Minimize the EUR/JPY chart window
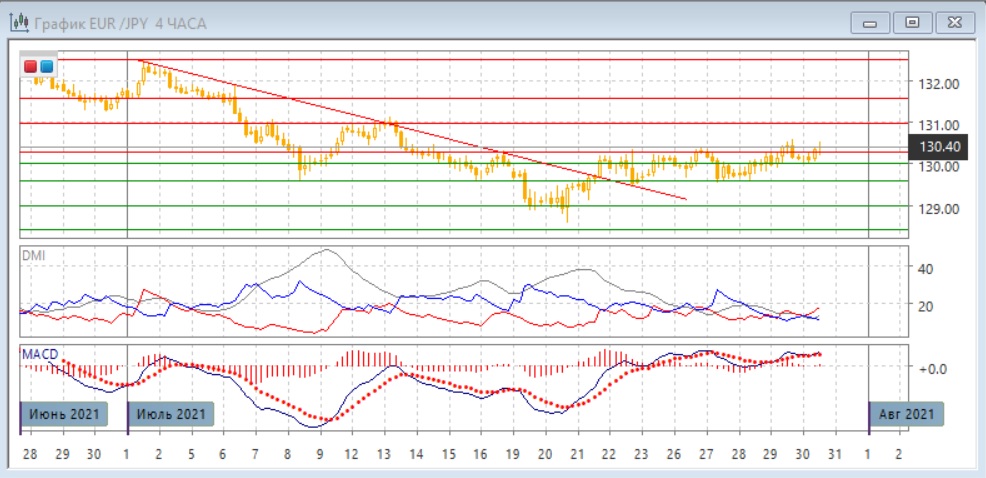The width and height of the screenshot is (986, 478). click(870, 22)
